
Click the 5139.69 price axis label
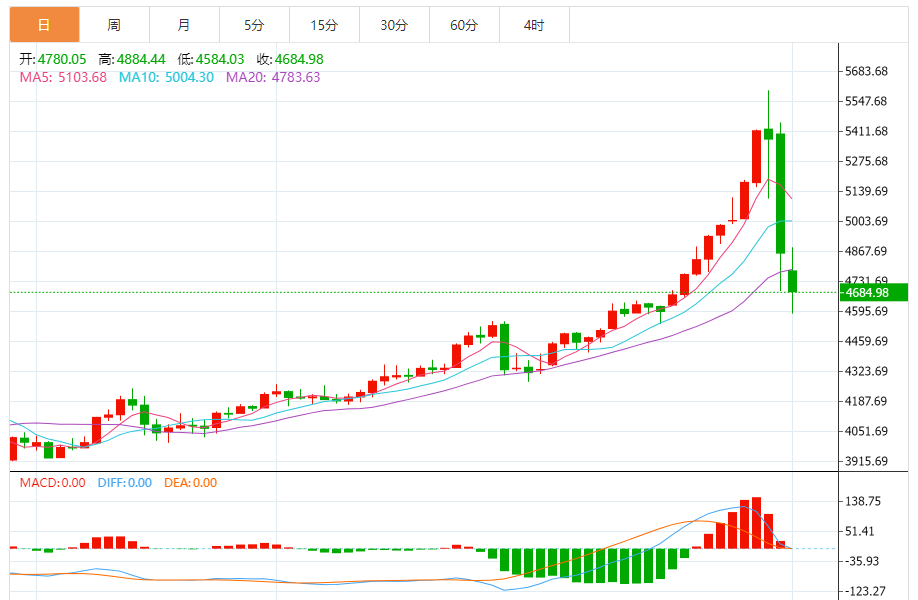866,191
